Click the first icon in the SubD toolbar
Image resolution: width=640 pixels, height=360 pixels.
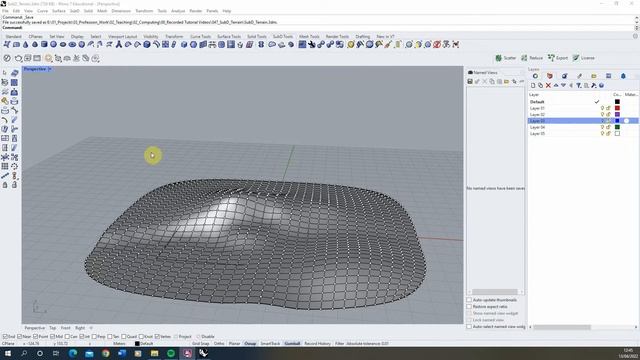7,44
